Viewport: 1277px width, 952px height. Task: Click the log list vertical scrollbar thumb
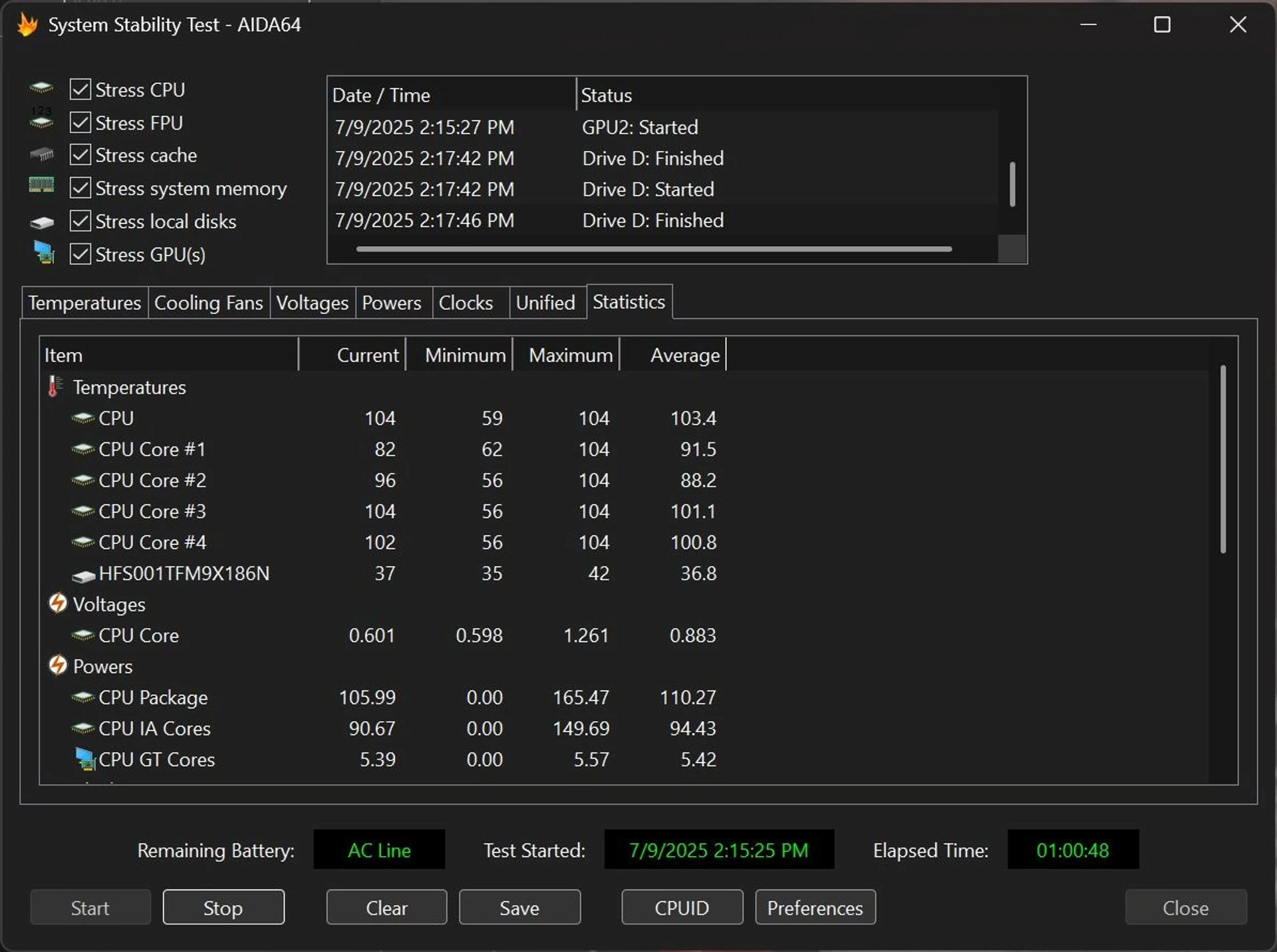pyautogui.click(x=1012, y=184)
